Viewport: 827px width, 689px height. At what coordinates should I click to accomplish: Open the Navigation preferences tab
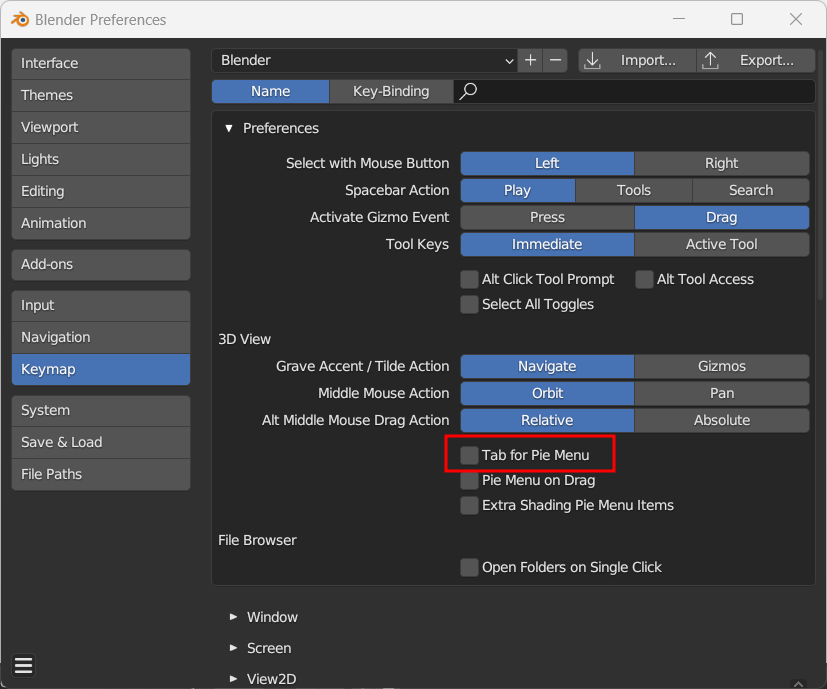(101, 338)
